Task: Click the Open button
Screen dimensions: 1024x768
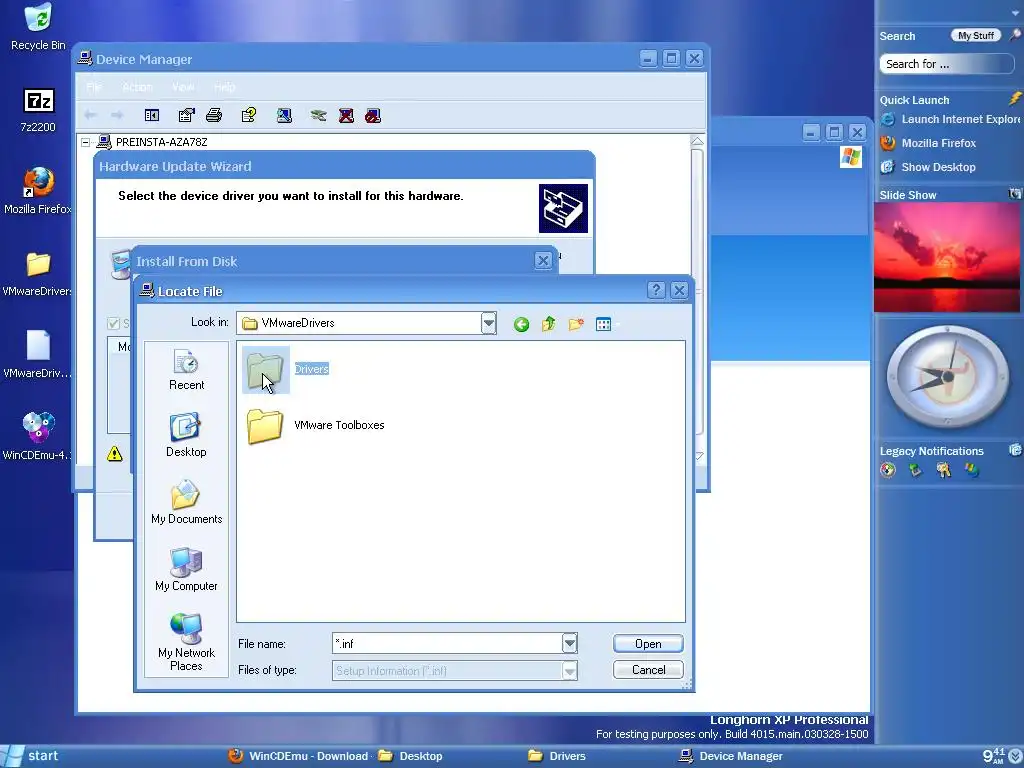Action: pos(648,643)
